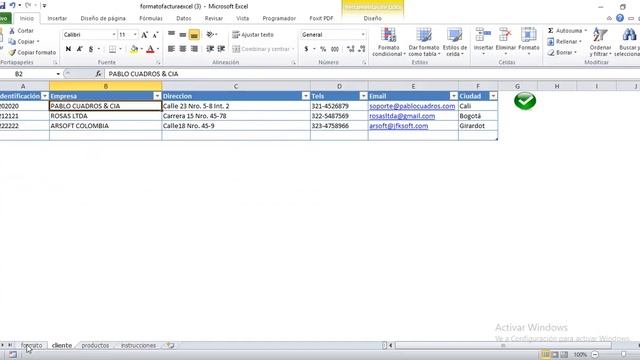Switch to the Revisar tab
Viewport: 640px width, 360px height.
point(213,18)
